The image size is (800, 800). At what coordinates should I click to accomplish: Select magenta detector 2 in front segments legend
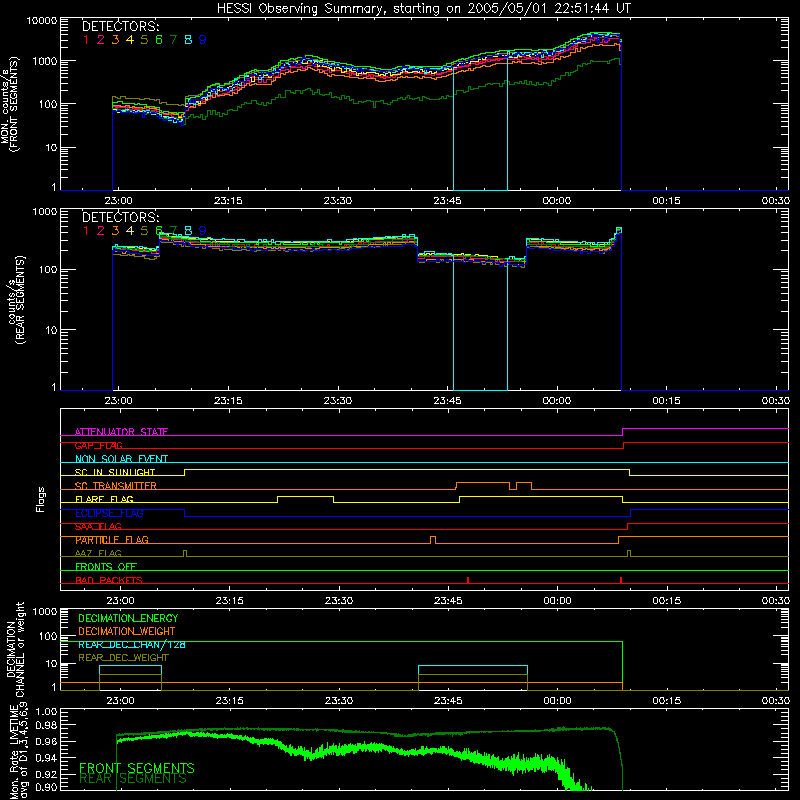[101, 40]
